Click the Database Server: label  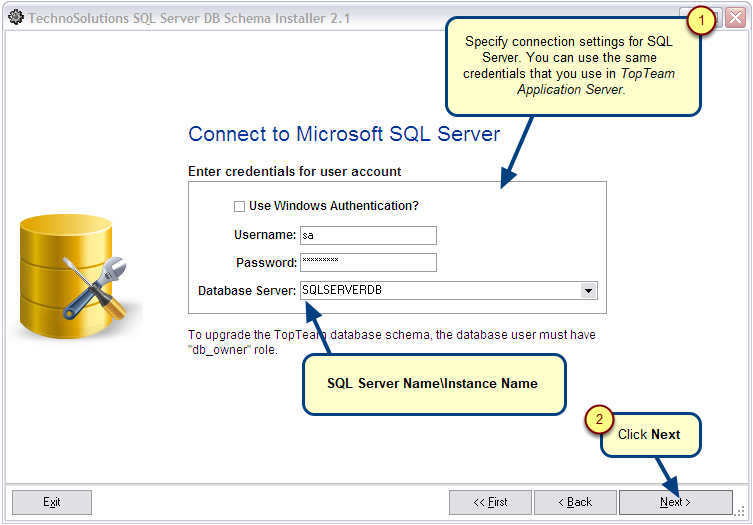coord(247,291)
